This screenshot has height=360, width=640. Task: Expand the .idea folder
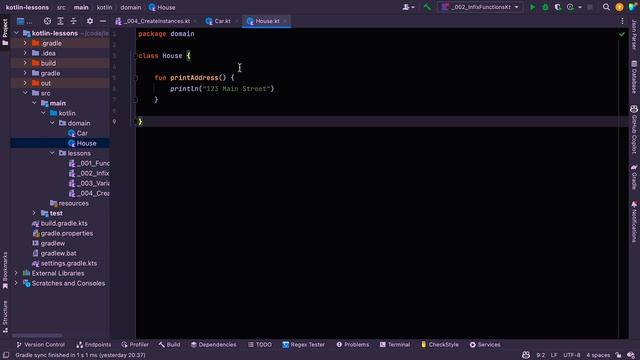tap(25, 53)
